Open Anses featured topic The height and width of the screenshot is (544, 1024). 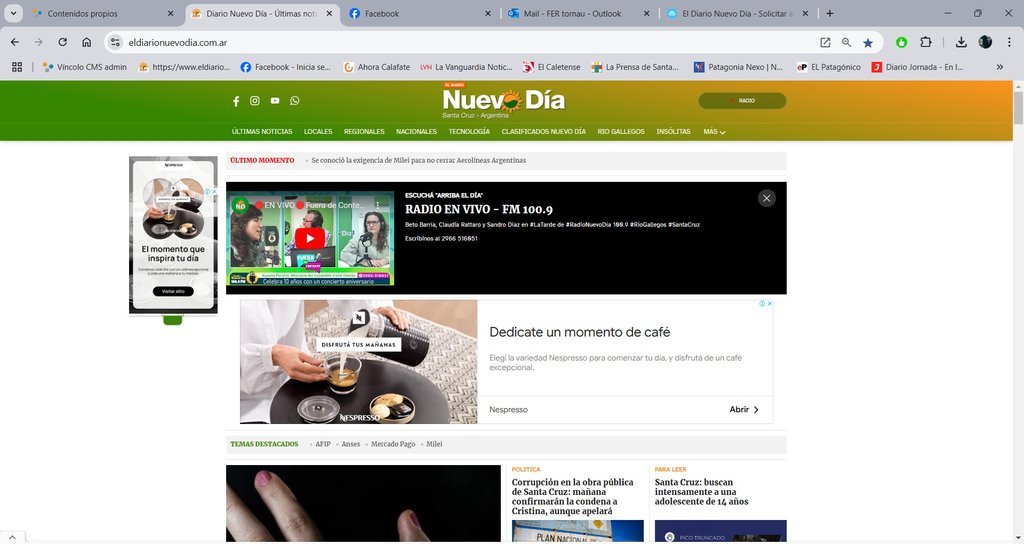(x=351, y=444)
